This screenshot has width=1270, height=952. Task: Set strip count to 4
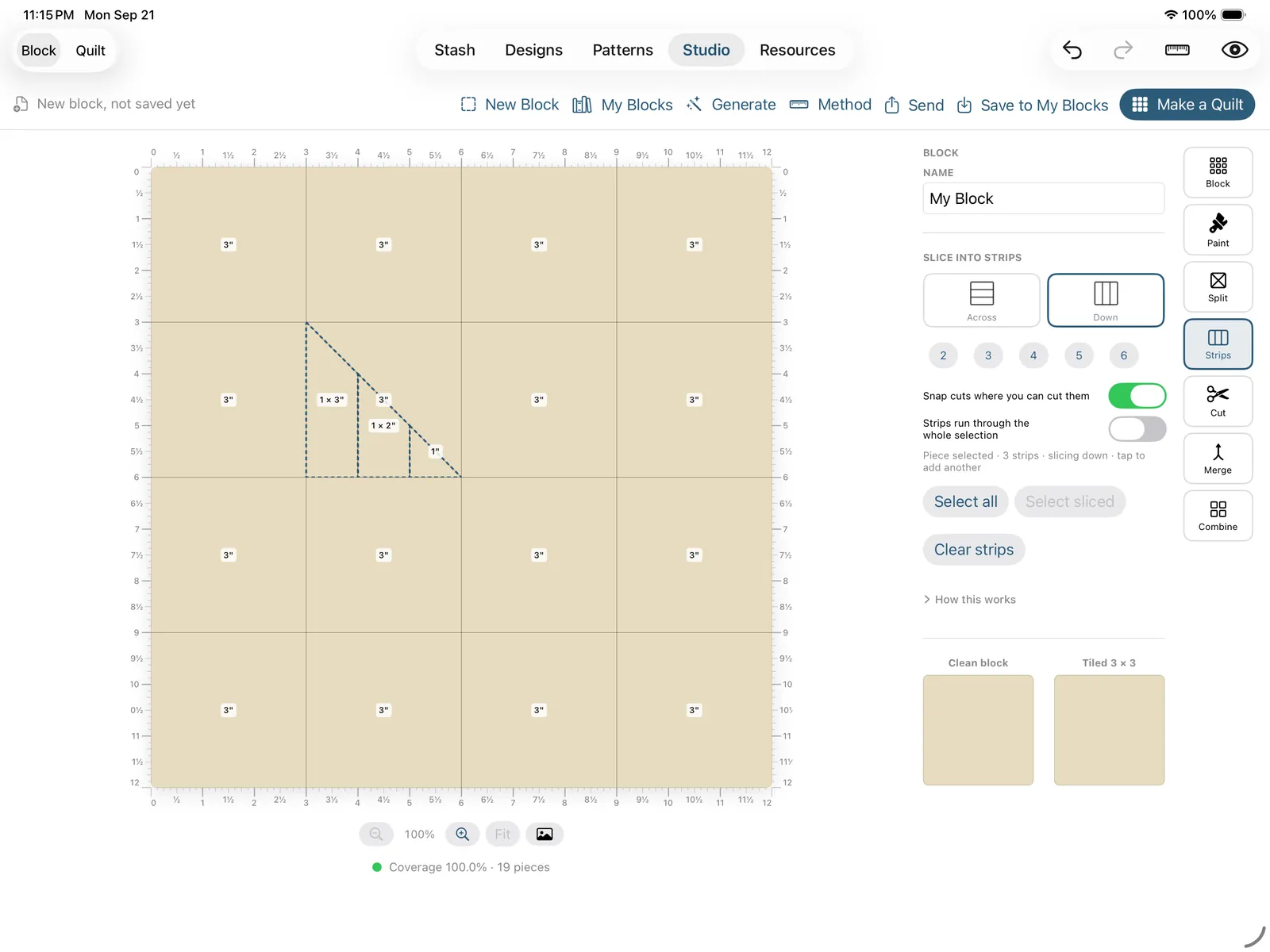point(1033,355)
